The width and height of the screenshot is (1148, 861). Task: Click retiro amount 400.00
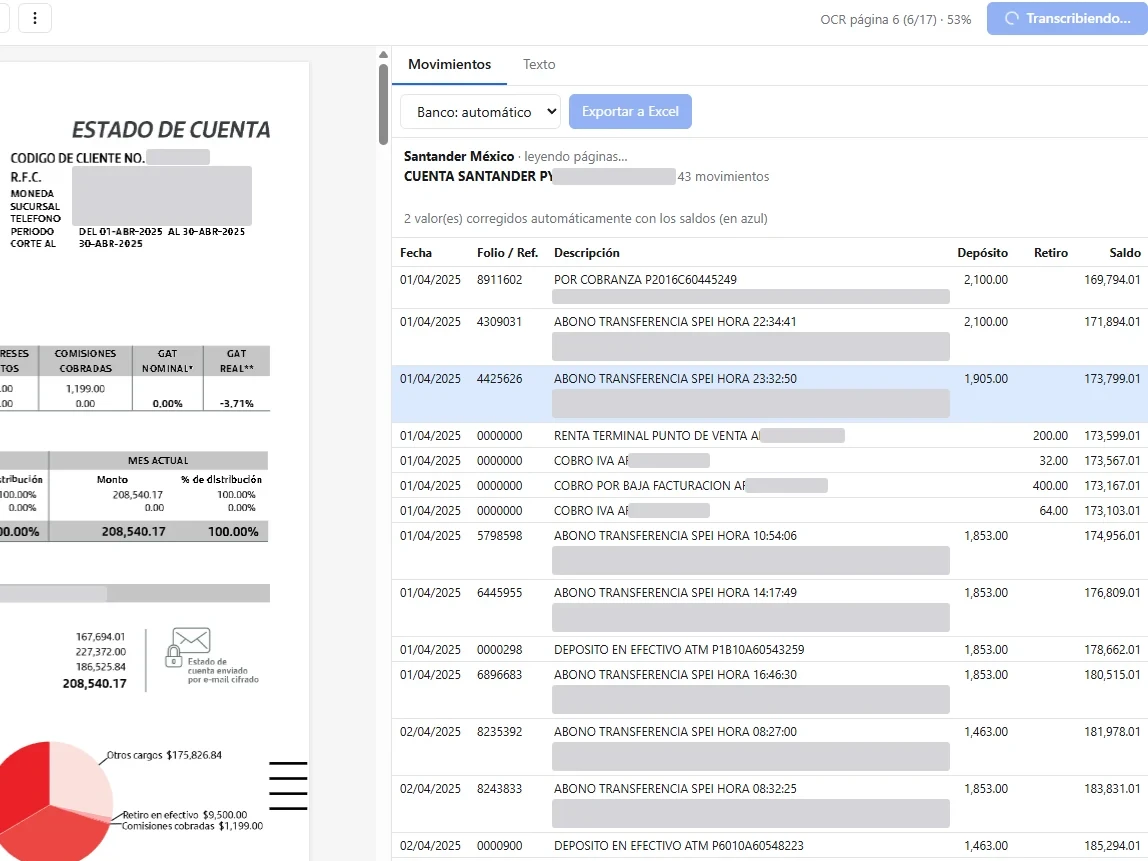pyautogui.click(x=1050, y=485)
